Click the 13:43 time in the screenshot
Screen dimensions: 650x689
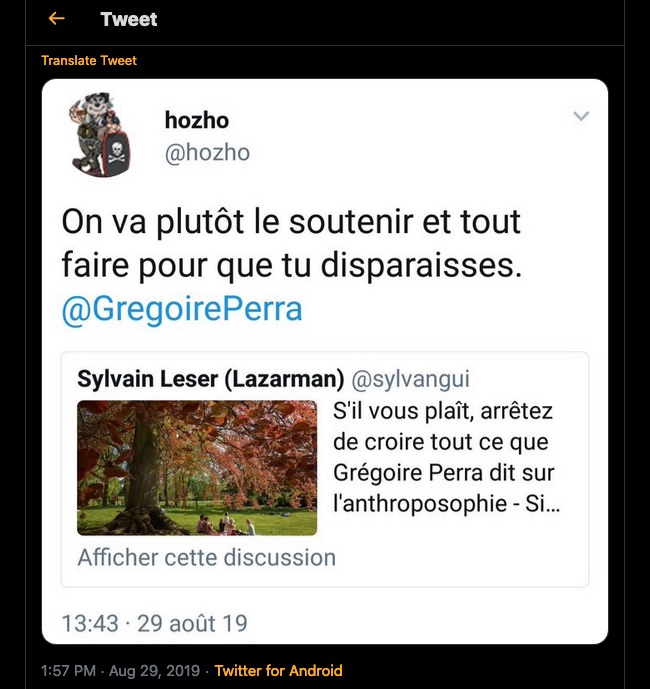coord(90,622)
